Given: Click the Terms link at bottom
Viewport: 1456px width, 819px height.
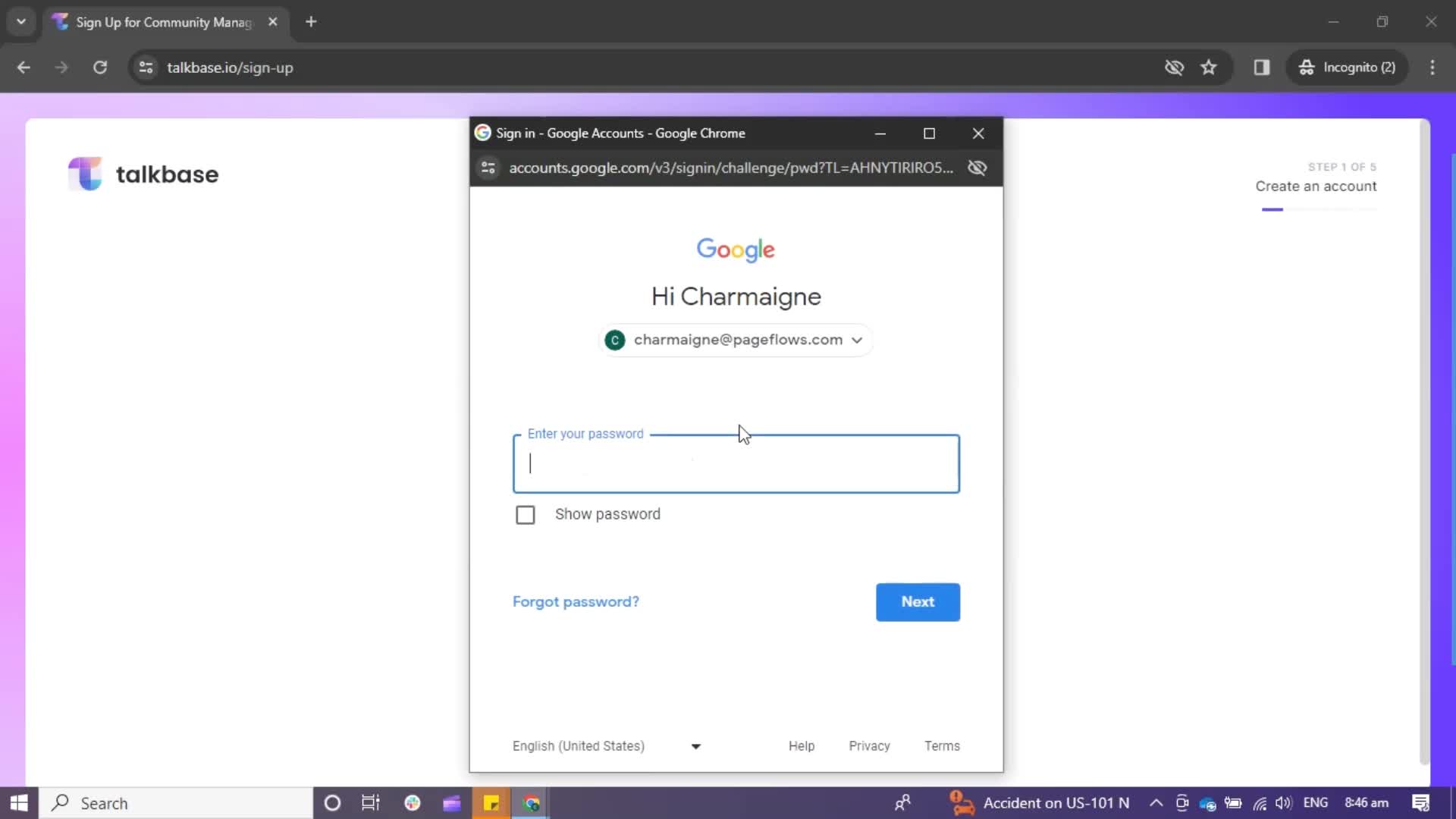Looking at the screenshot, I should point(942,745).
